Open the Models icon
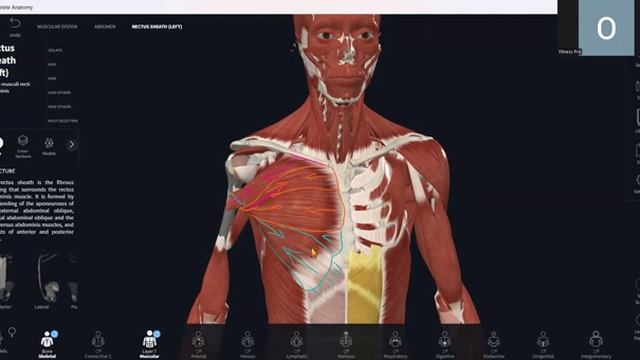640x360 pixels. [49, 146]
